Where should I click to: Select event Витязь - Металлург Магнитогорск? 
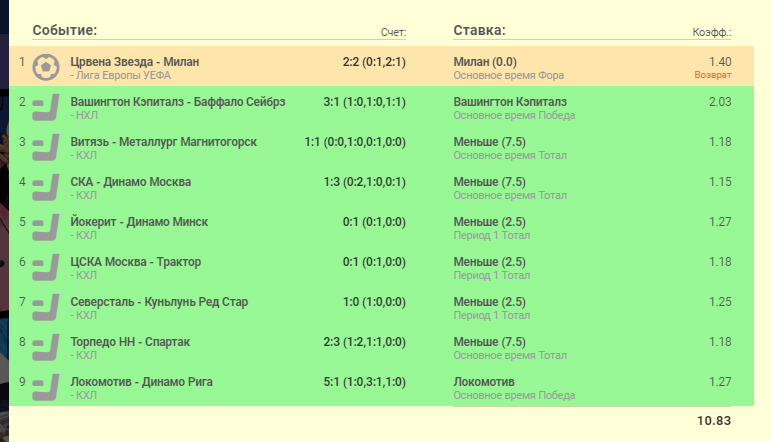tap(163, 142)
